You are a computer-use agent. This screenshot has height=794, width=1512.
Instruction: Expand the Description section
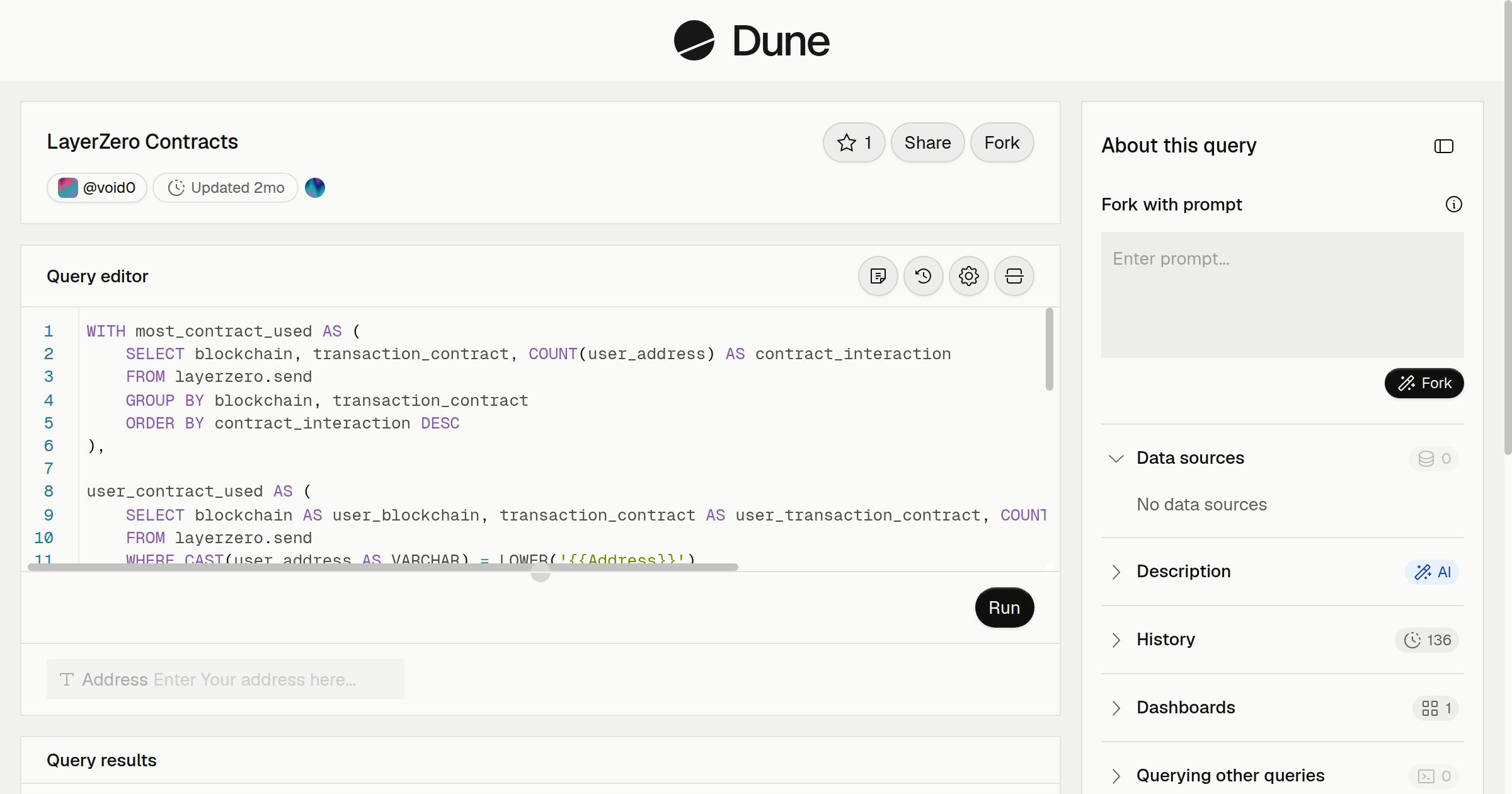tap(1116, 572)
